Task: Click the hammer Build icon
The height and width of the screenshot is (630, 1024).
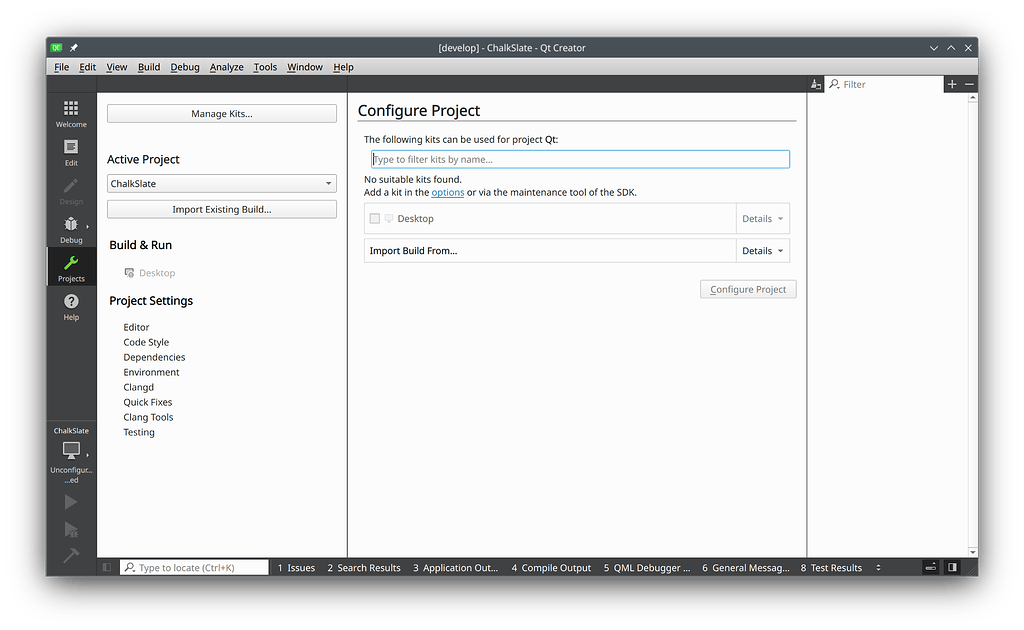Action: [x=71, y=556]
